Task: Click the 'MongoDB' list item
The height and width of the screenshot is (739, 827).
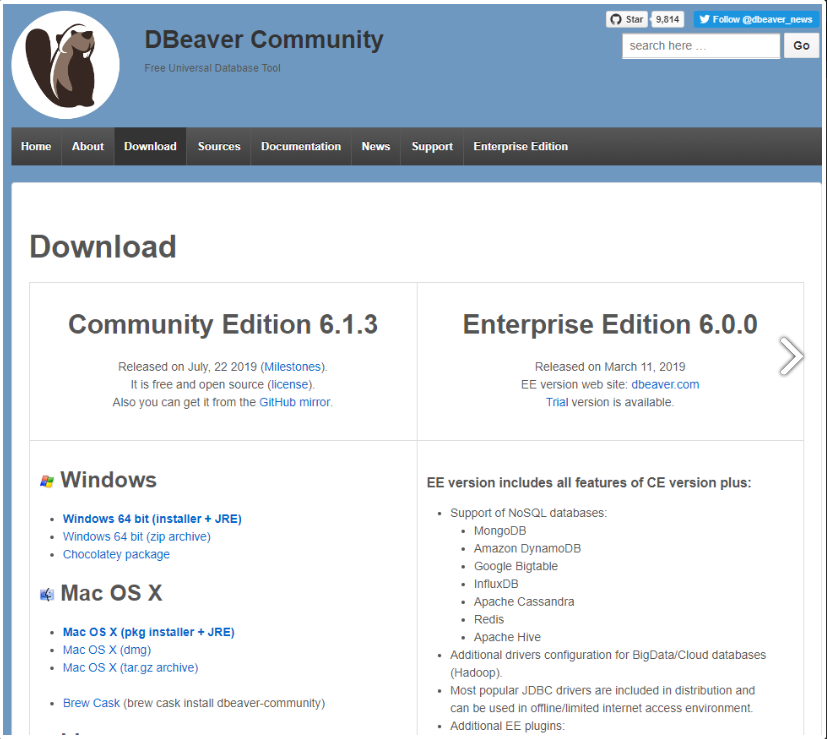Action: (x=500, y=531)
